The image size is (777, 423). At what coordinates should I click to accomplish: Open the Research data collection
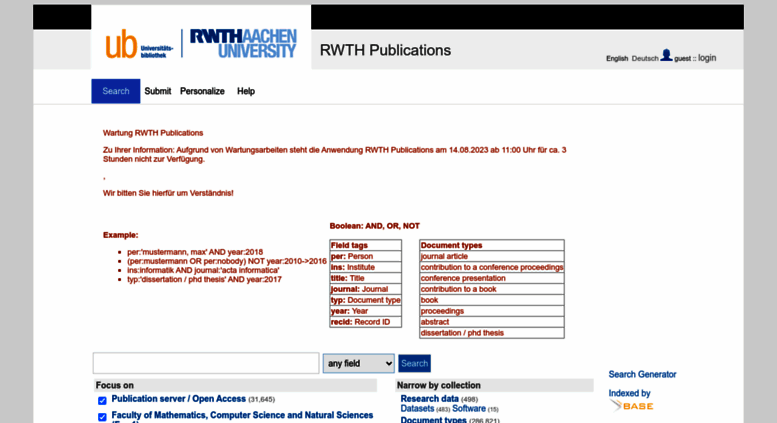pos(429,399)
